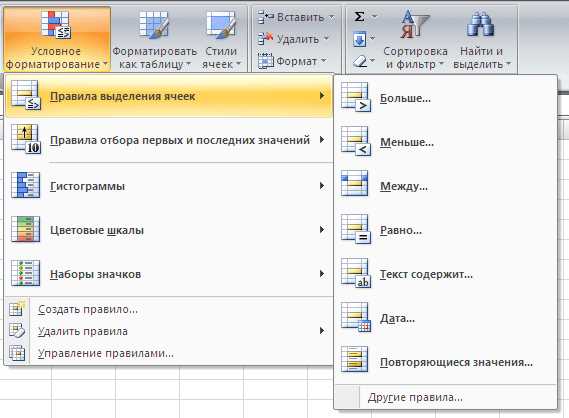Click the Вставить cells icon

[x=266, y=17]
